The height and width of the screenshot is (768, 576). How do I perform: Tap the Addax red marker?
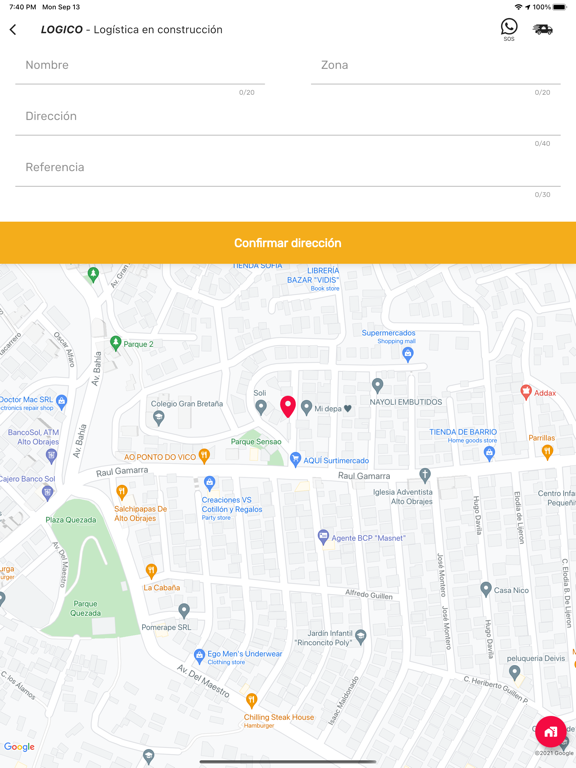point(526,392)
